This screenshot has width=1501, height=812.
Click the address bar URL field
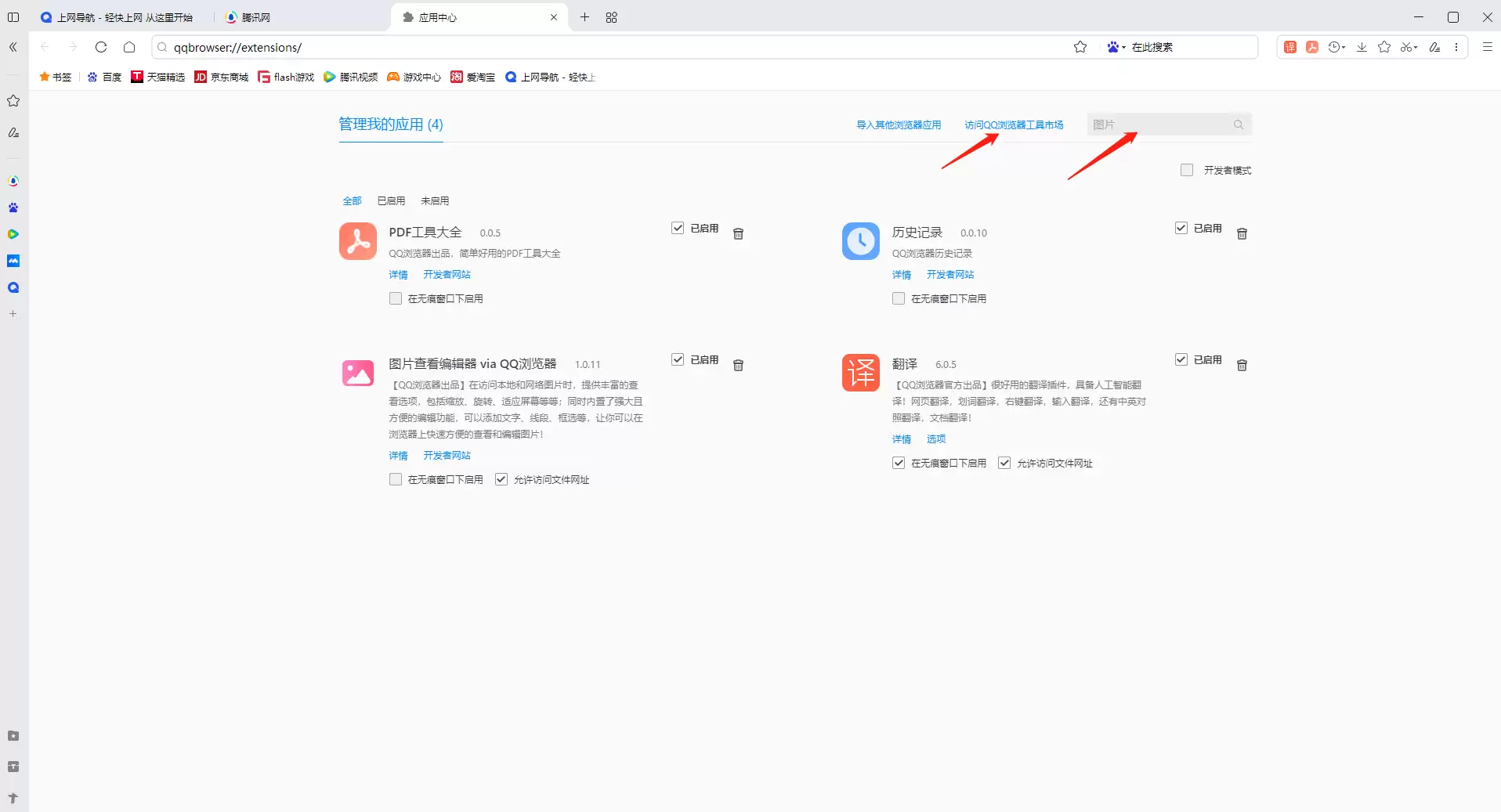pyautogui.click(x=611, y=47)
